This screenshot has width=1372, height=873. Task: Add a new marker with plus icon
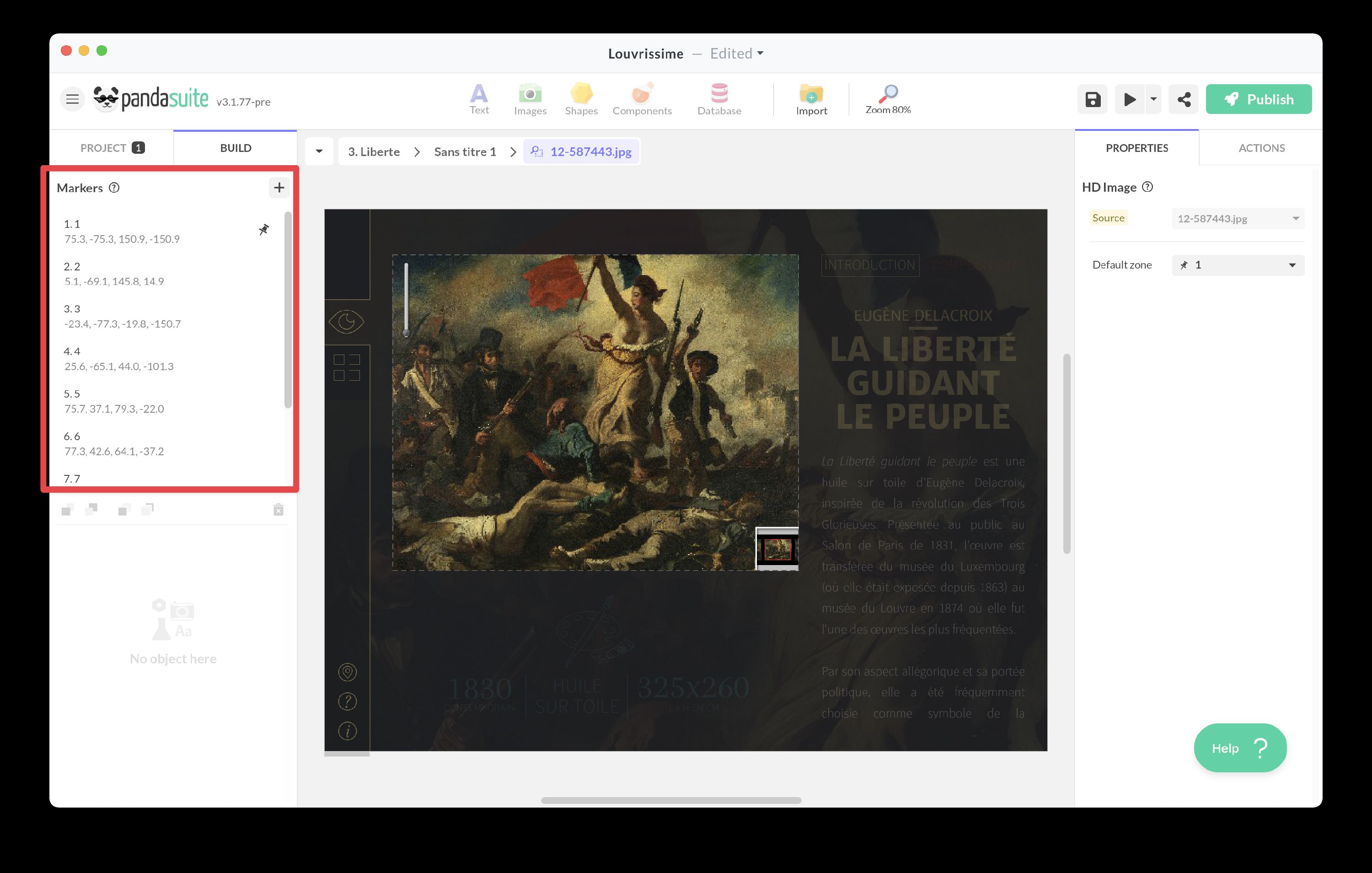(279, 188)
